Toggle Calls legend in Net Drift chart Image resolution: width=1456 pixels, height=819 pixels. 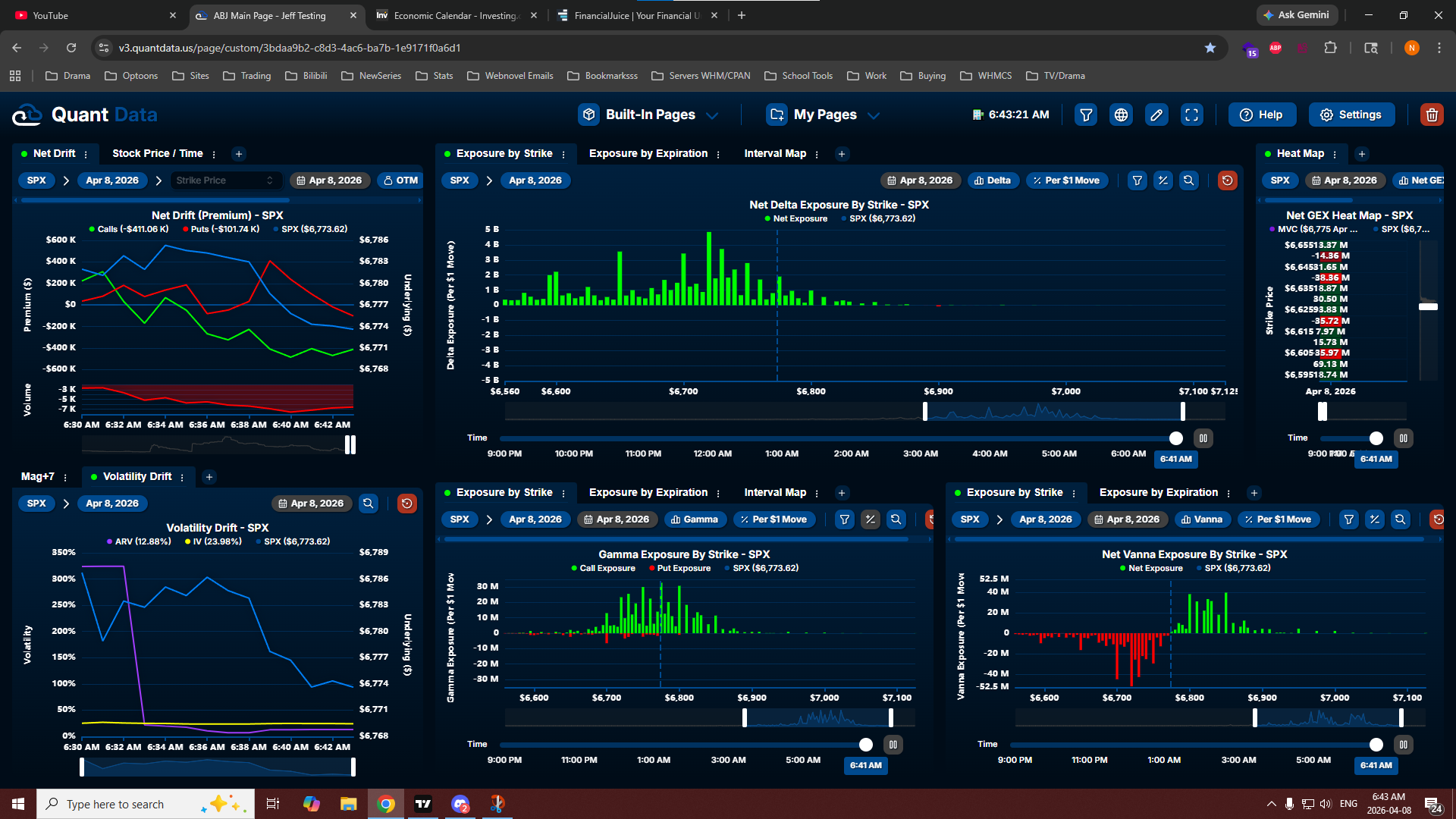click(128, 229)
